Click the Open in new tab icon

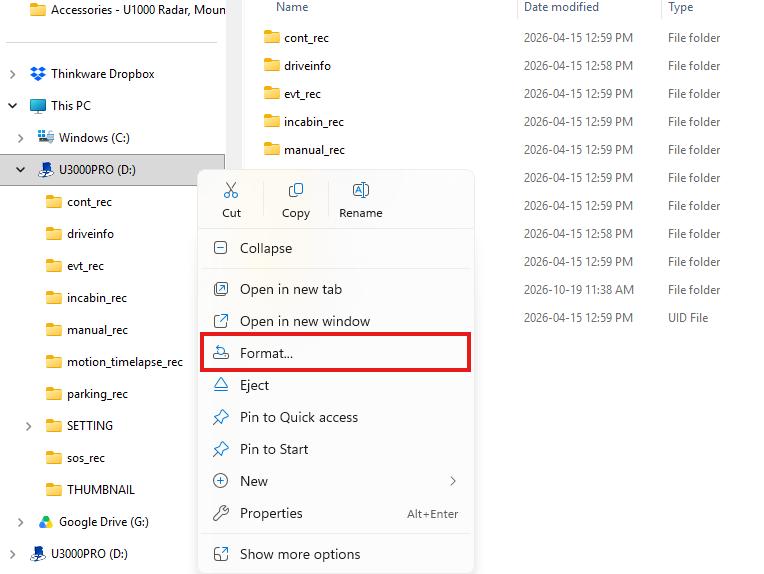click(x=221, y=289)
